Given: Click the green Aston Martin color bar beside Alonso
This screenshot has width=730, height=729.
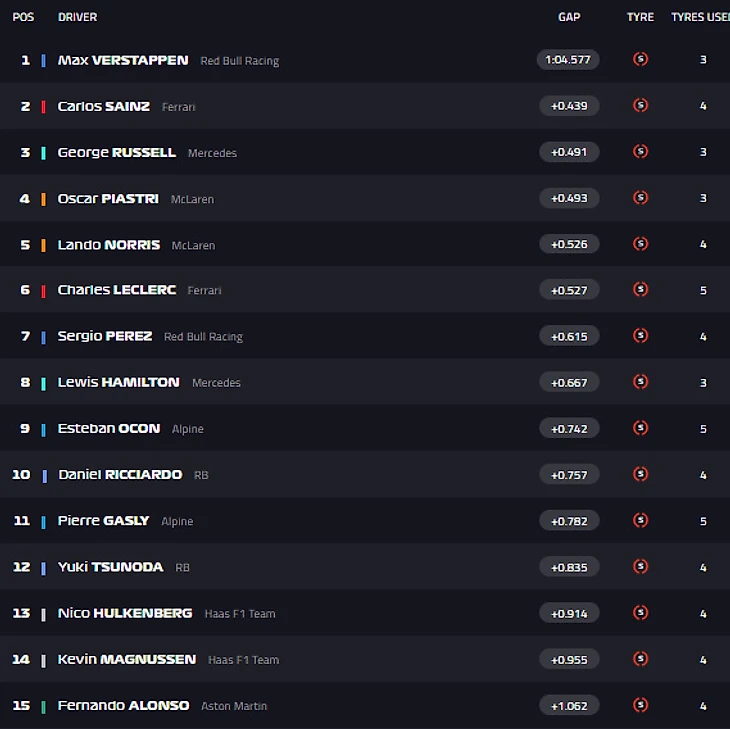Looking at the screenshot, I should (44, 706).
